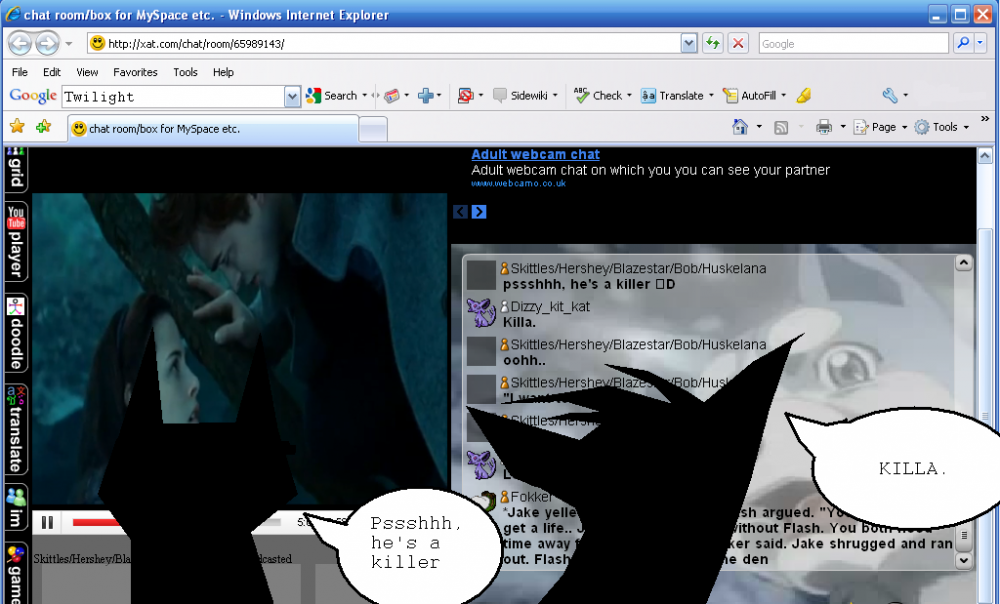Open the translate sidebar tab

point(16,430)
